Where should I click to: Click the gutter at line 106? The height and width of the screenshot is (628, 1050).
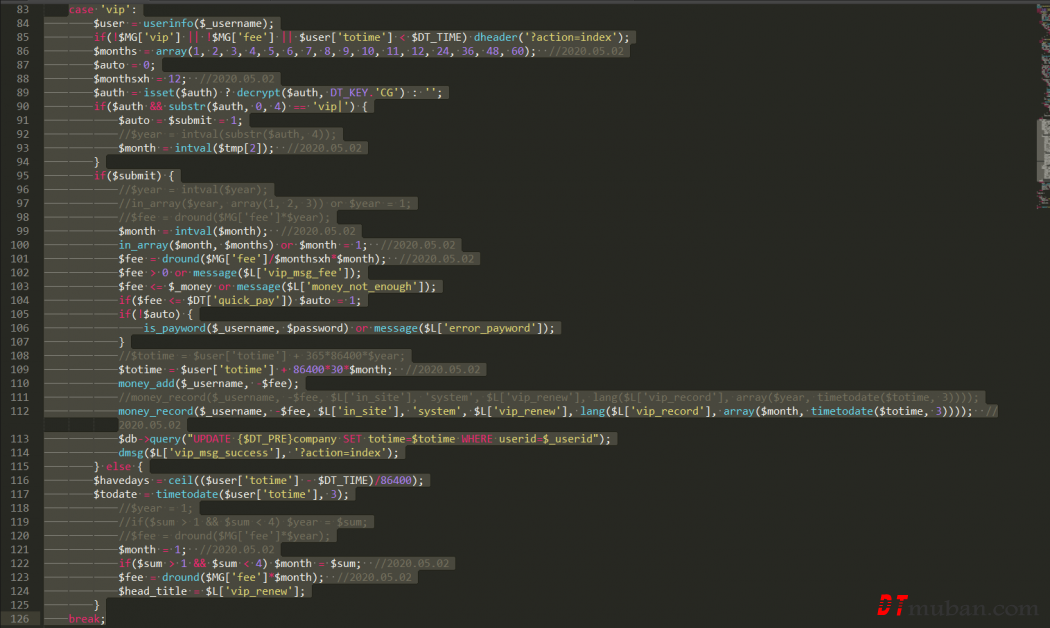(20, 328)
